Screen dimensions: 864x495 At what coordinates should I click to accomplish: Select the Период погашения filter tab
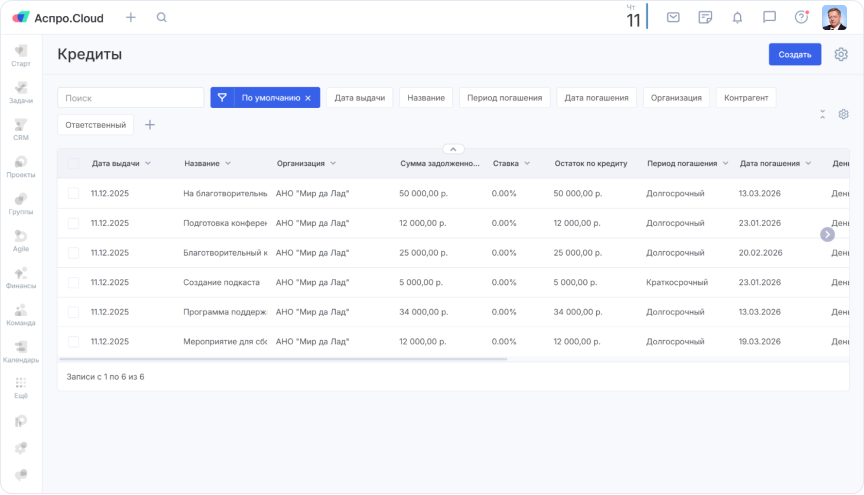coord(504,98)
